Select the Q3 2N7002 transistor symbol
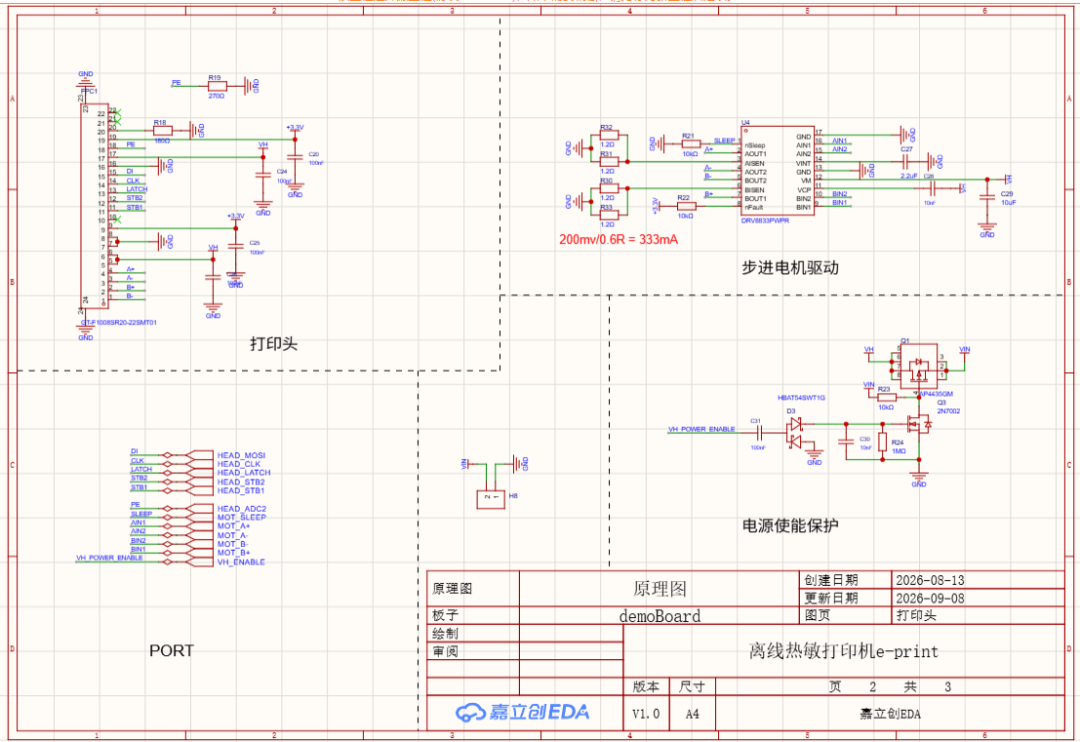The width and height of the screenshot is (1080, 742). coord(919,425)
